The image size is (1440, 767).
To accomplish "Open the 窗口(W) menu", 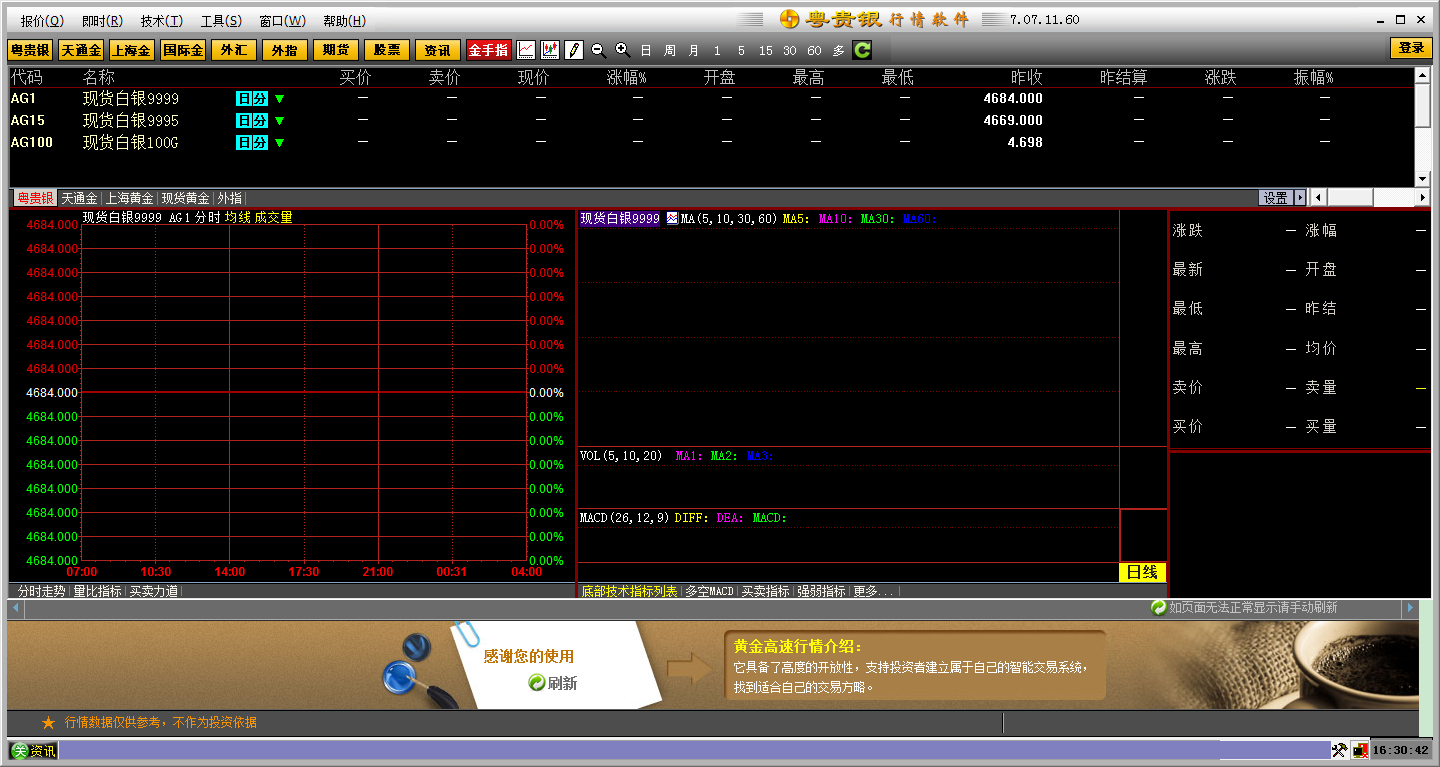I will coord(282,20).
